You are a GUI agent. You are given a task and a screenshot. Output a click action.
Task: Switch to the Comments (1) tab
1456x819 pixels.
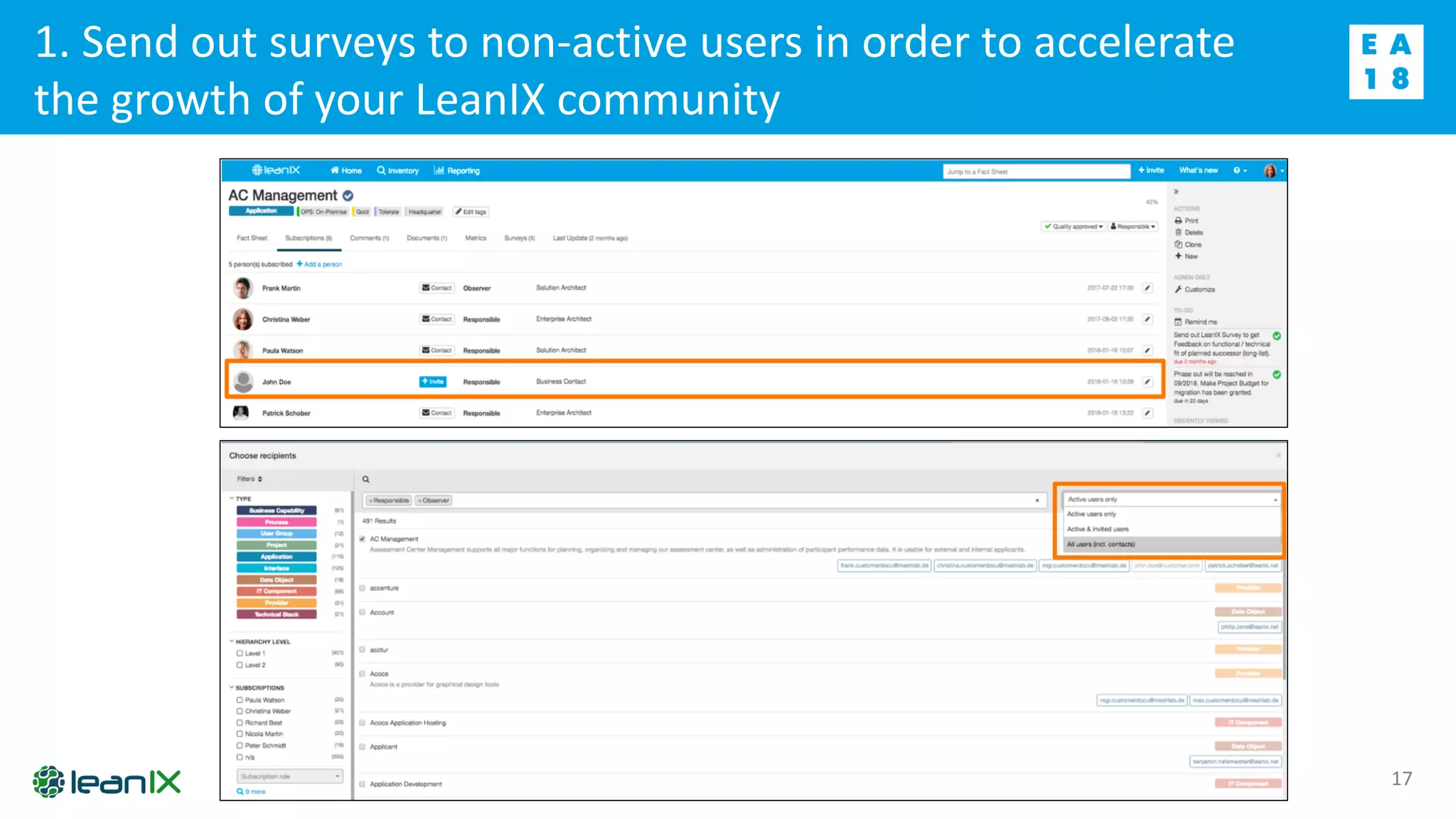point(369,238)
